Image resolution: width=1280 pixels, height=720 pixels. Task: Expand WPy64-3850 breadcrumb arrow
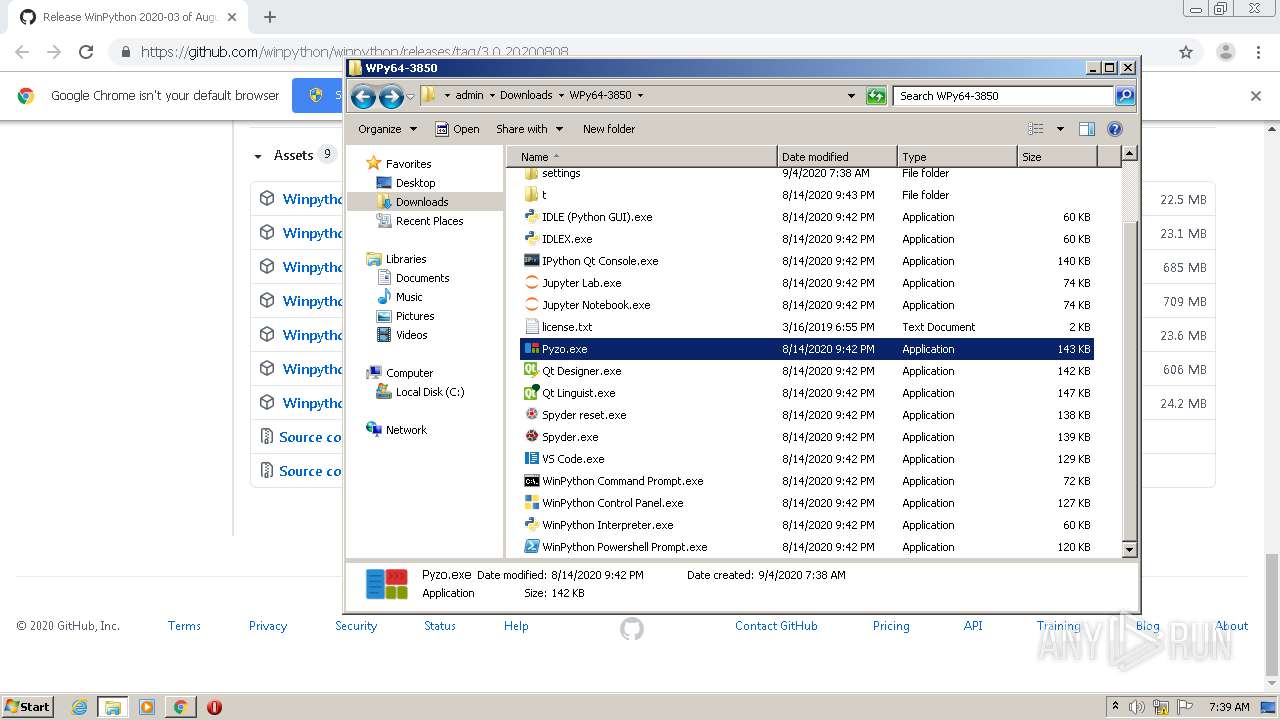tap(640, 96)
